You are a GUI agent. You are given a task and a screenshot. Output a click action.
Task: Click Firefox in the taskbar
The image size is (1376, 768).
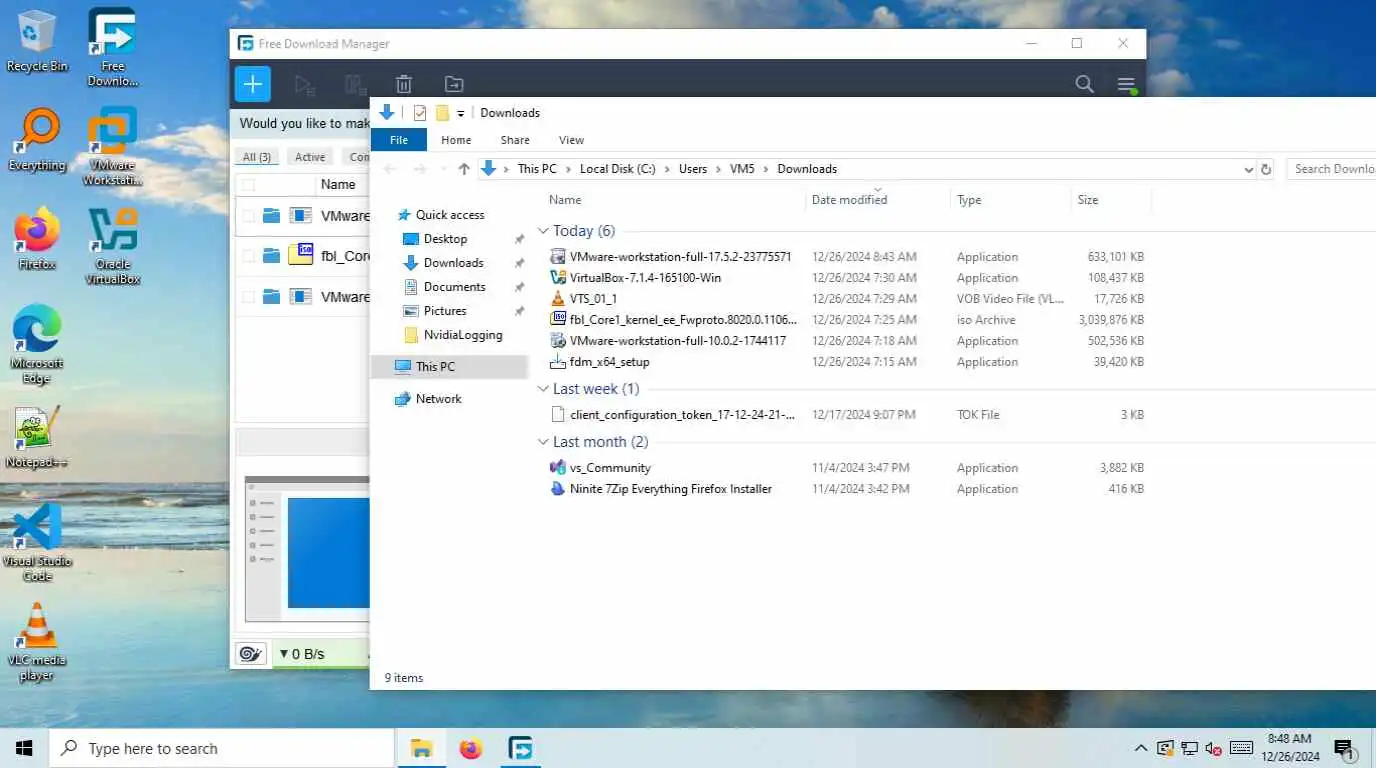point(470,748)
